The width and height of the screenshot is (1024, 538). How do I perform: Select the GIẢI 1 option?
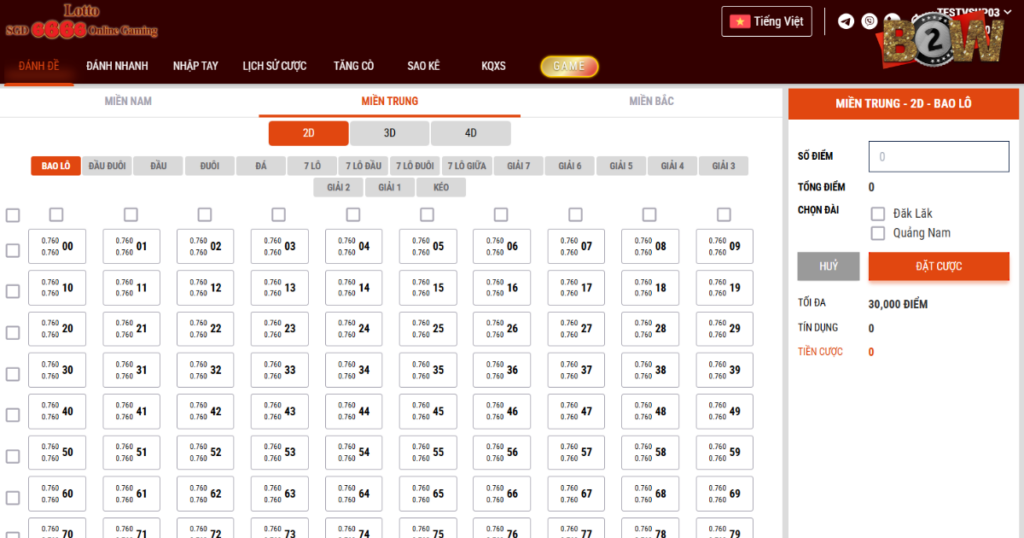pos(390,187)
